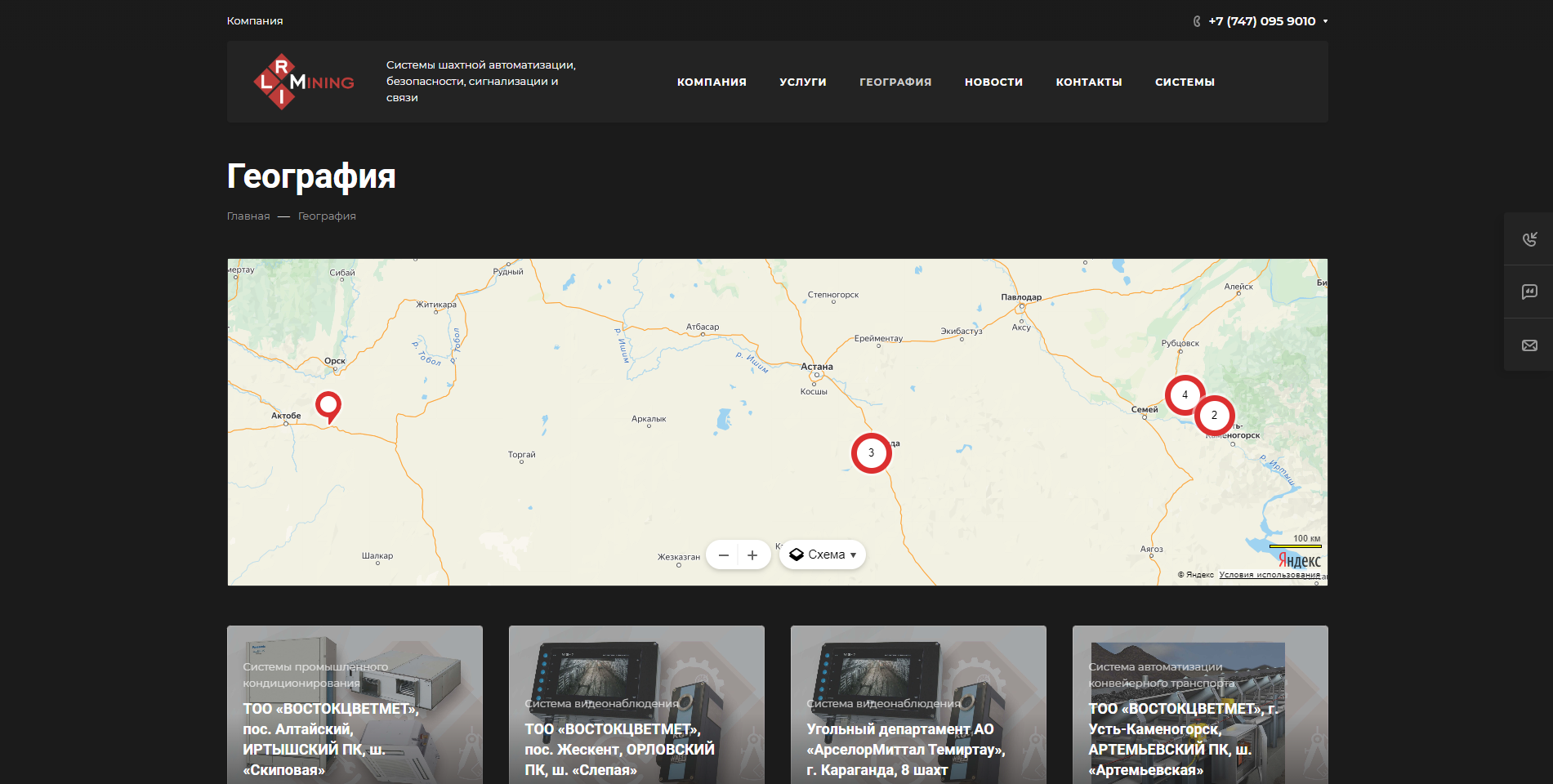
Task: Click the single red map pin near Актобе
Action: pos(328,407)
